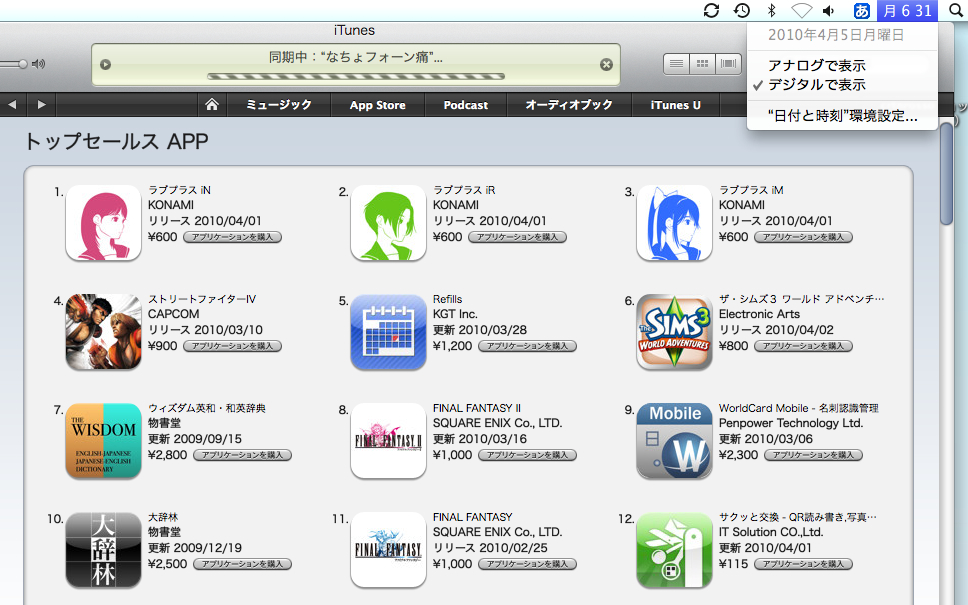Click the SQUARE ENIX name under FINAL FANTASY II
968x605 pixels.
498,424
